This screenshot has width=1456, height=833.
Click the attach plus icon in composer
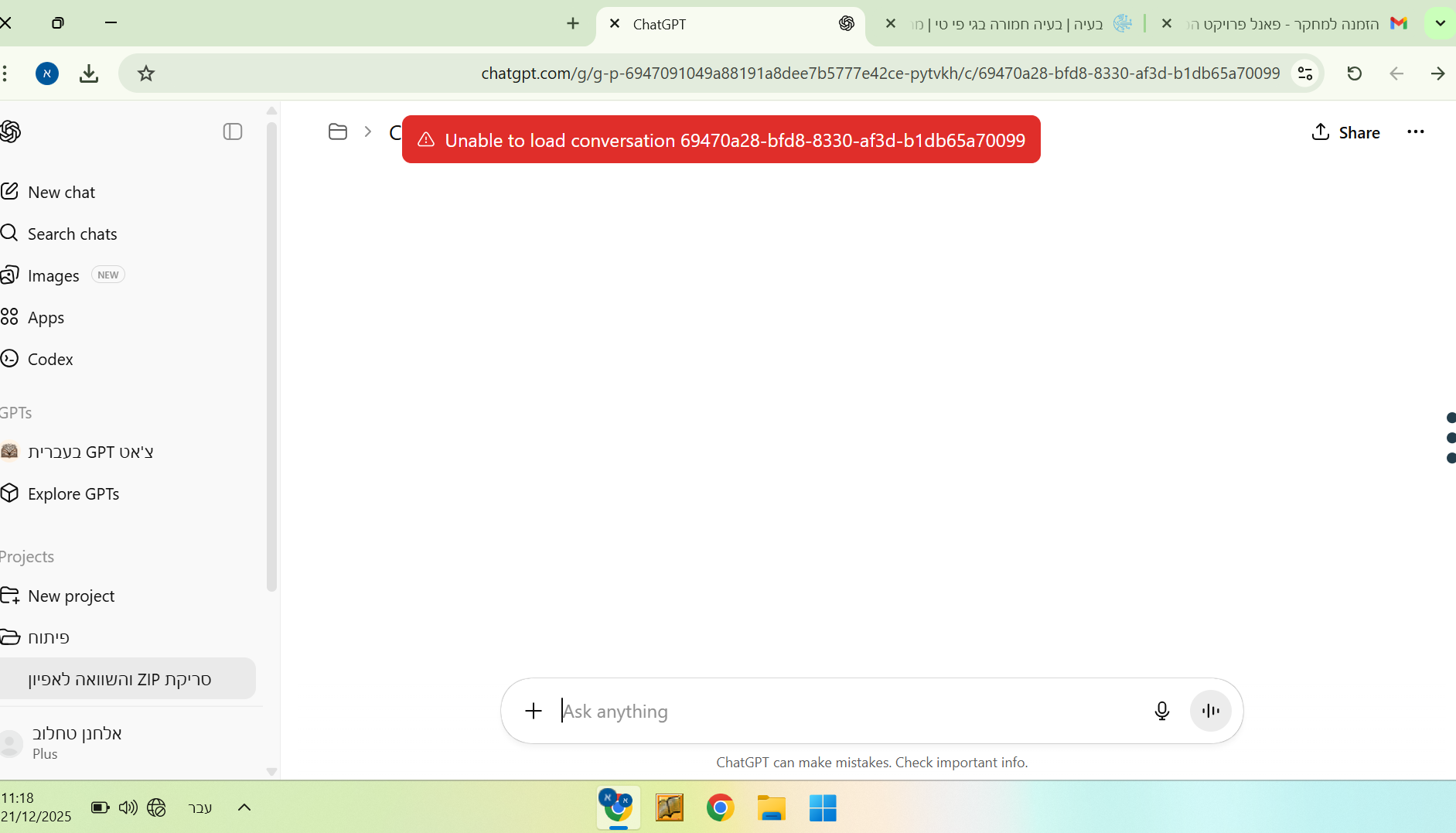[534, 711]
